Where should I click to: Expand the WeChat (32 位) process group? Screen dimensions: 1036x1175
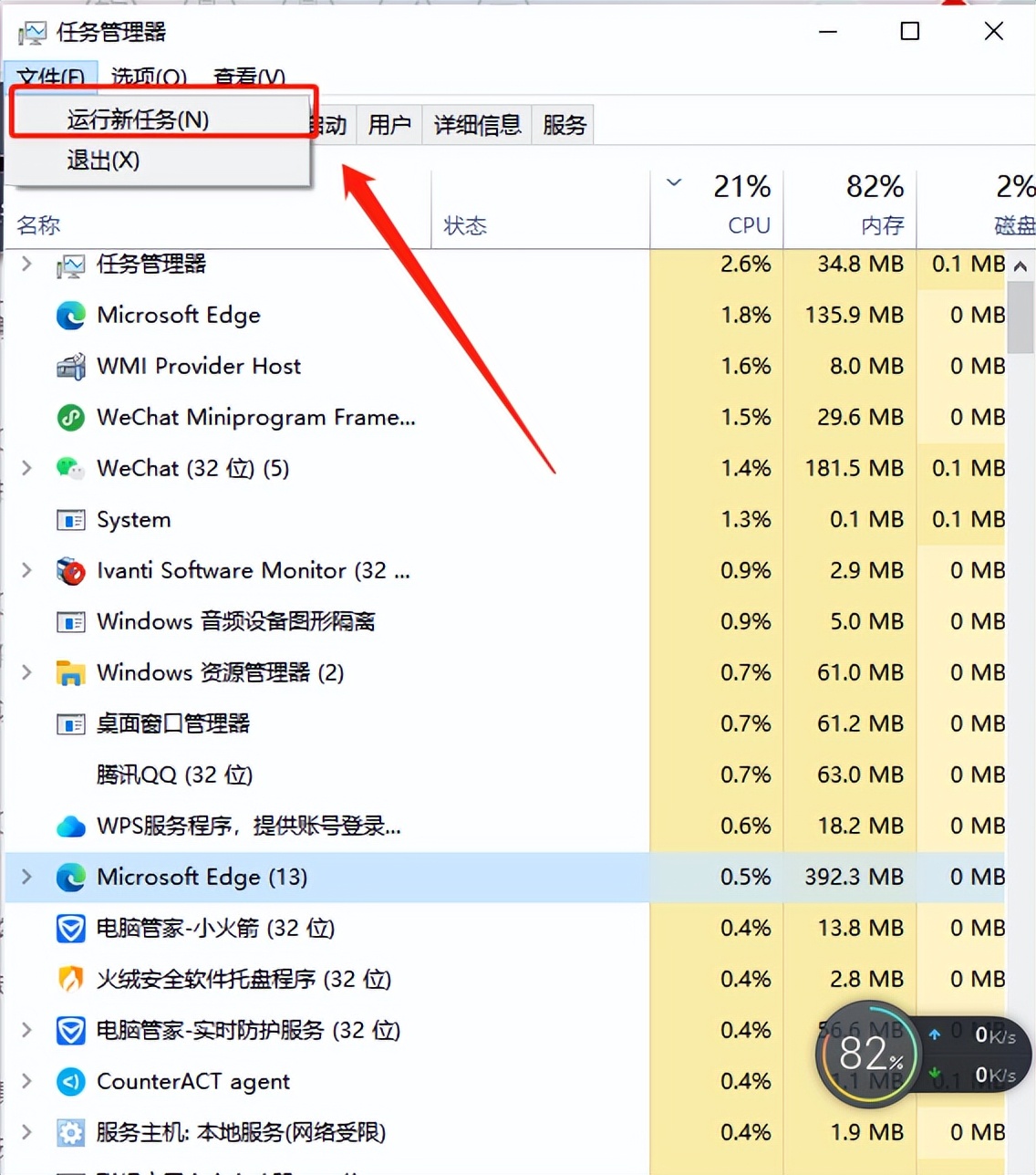click(26, 468)
